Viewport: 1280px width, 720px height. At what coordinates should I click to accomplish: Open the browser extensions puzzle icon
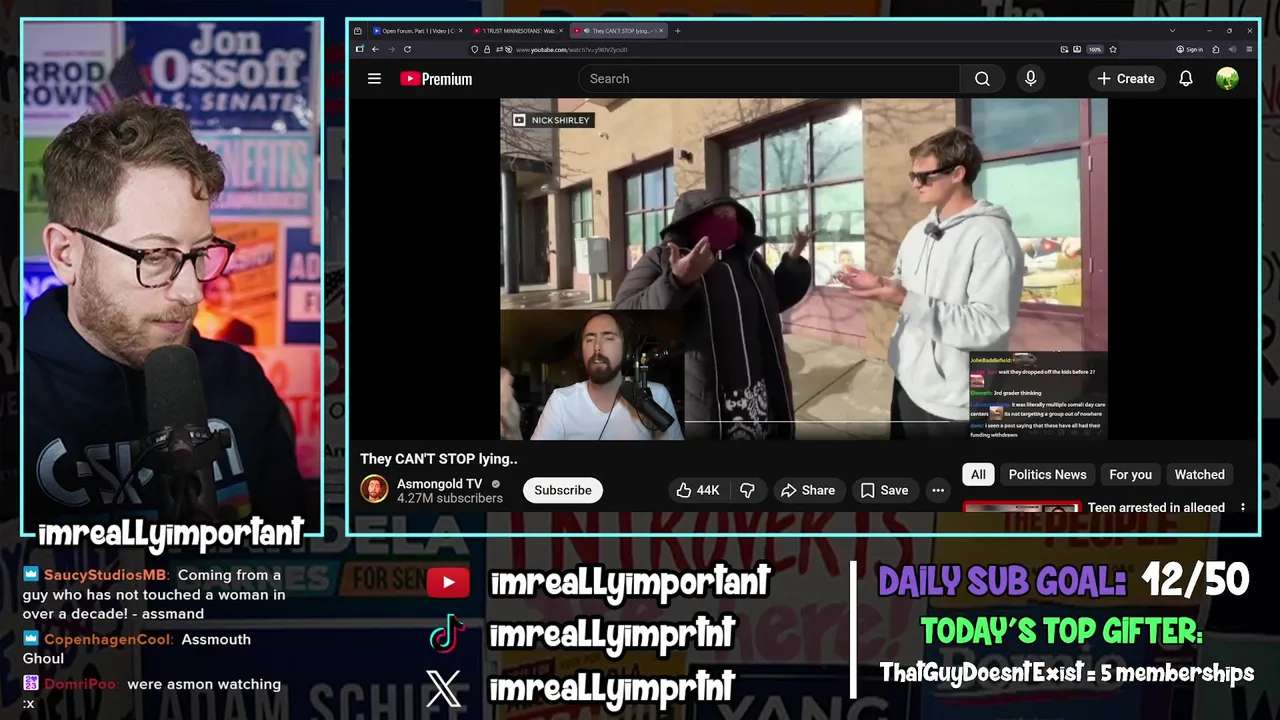[x=1215, y=49]
